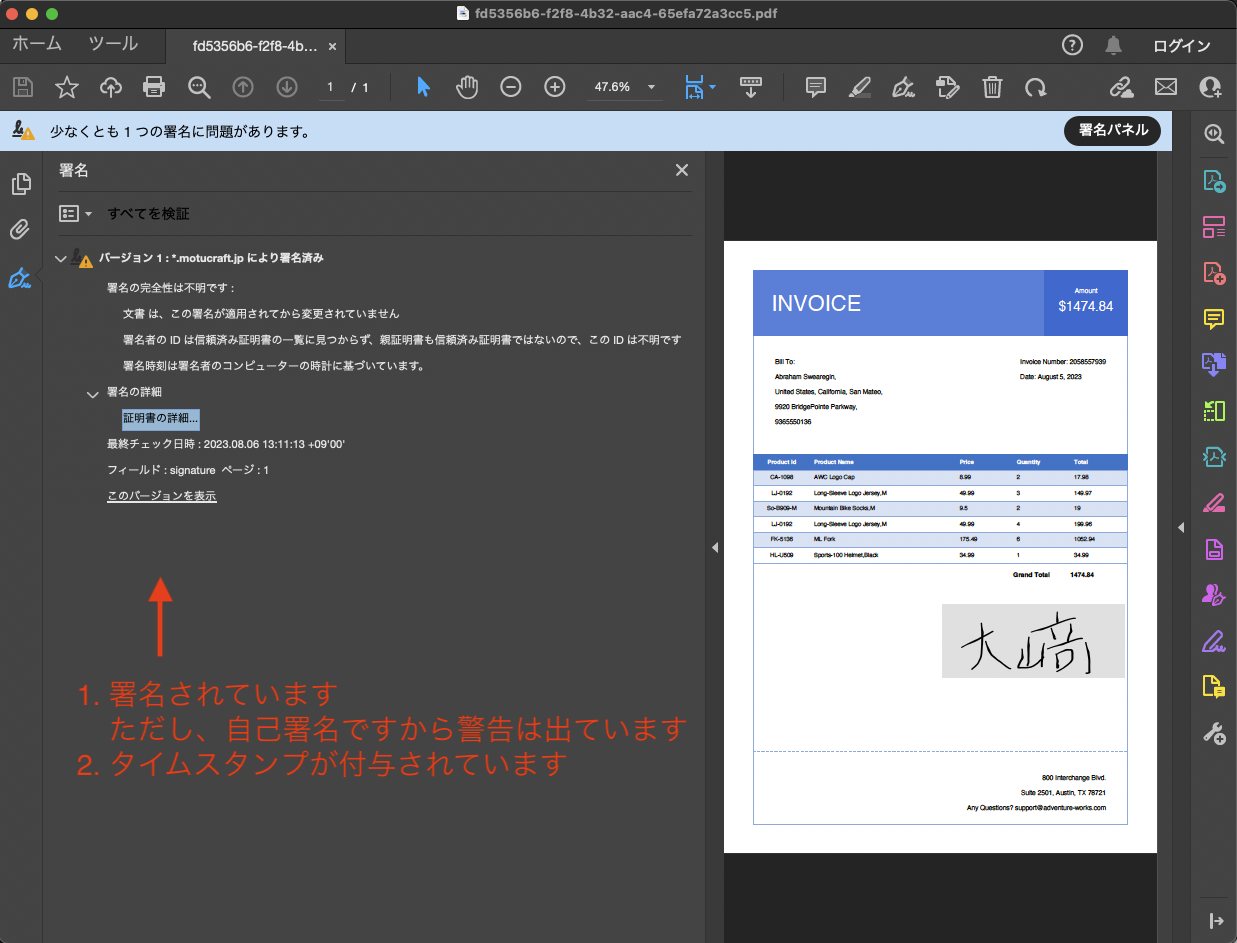This screenshot has height=943, width=1237.
Task: Open the このバージョンを表示 link
Action: 161,495
